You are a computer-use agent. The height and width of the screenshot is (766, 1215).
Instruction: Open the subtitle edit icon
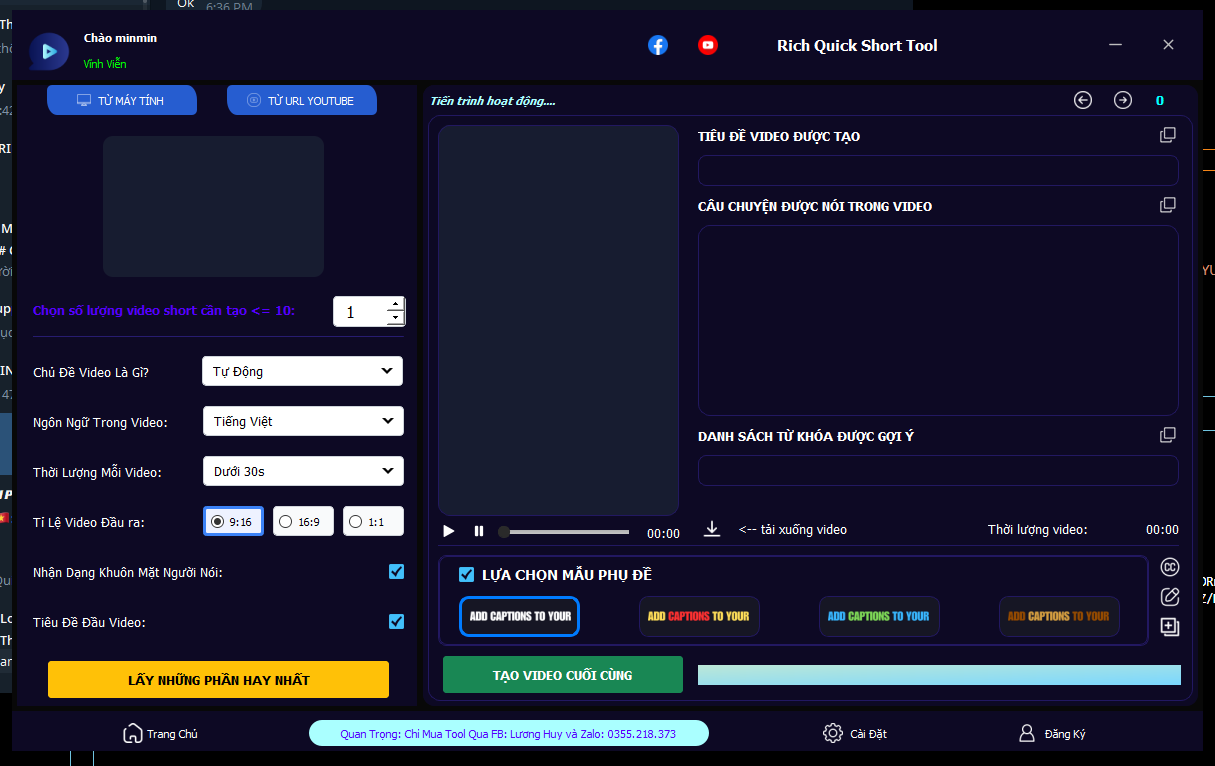[x=1169, y=597]
